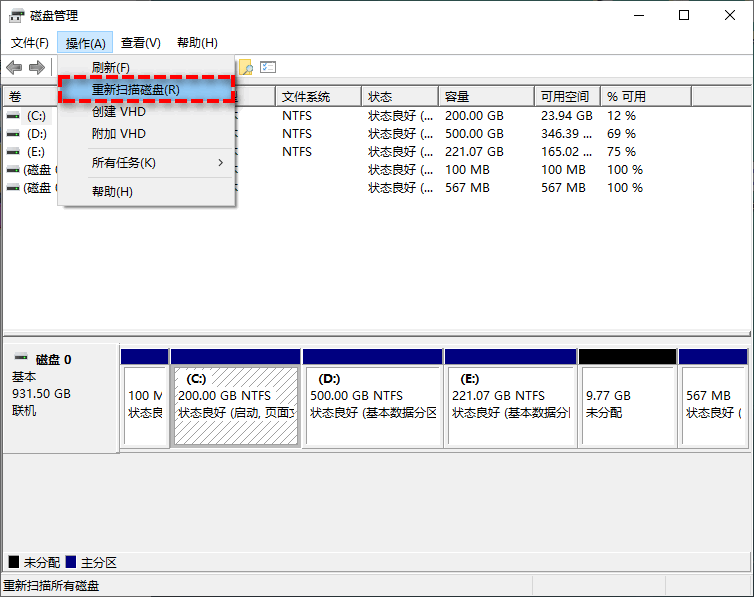754x597 pixels.
Task: Maximize the Disk Management window
Action: point(684,15)
